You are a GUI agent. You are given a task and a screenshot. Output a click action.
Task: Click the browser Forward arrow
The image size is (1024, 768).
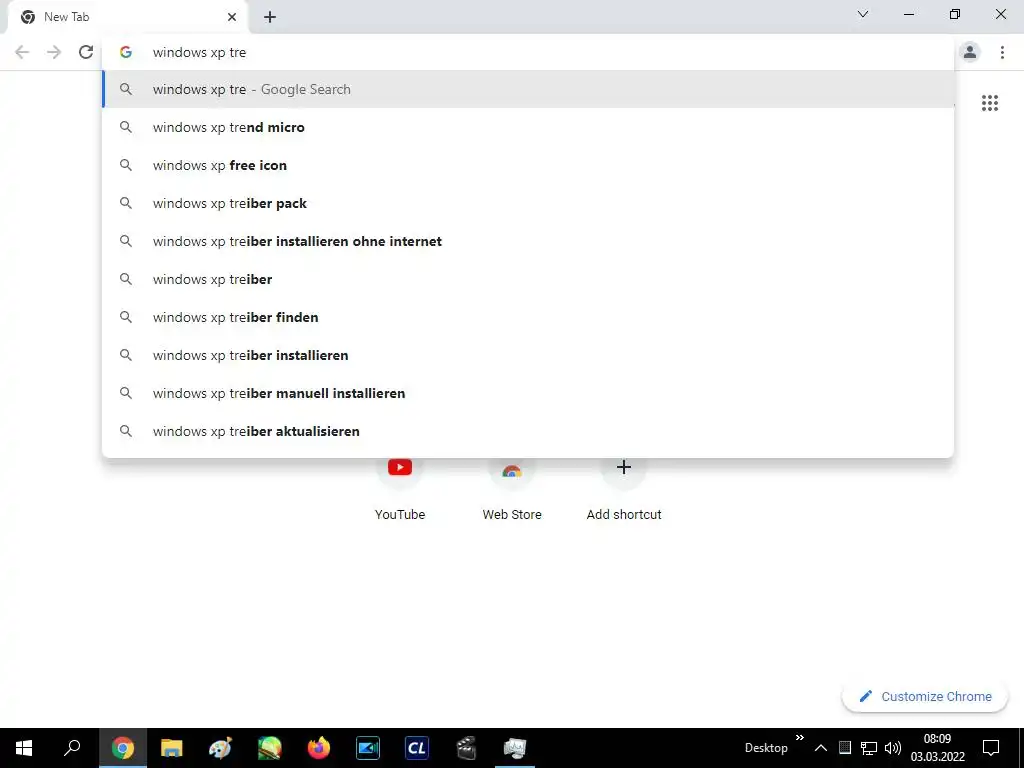(54, 52)
